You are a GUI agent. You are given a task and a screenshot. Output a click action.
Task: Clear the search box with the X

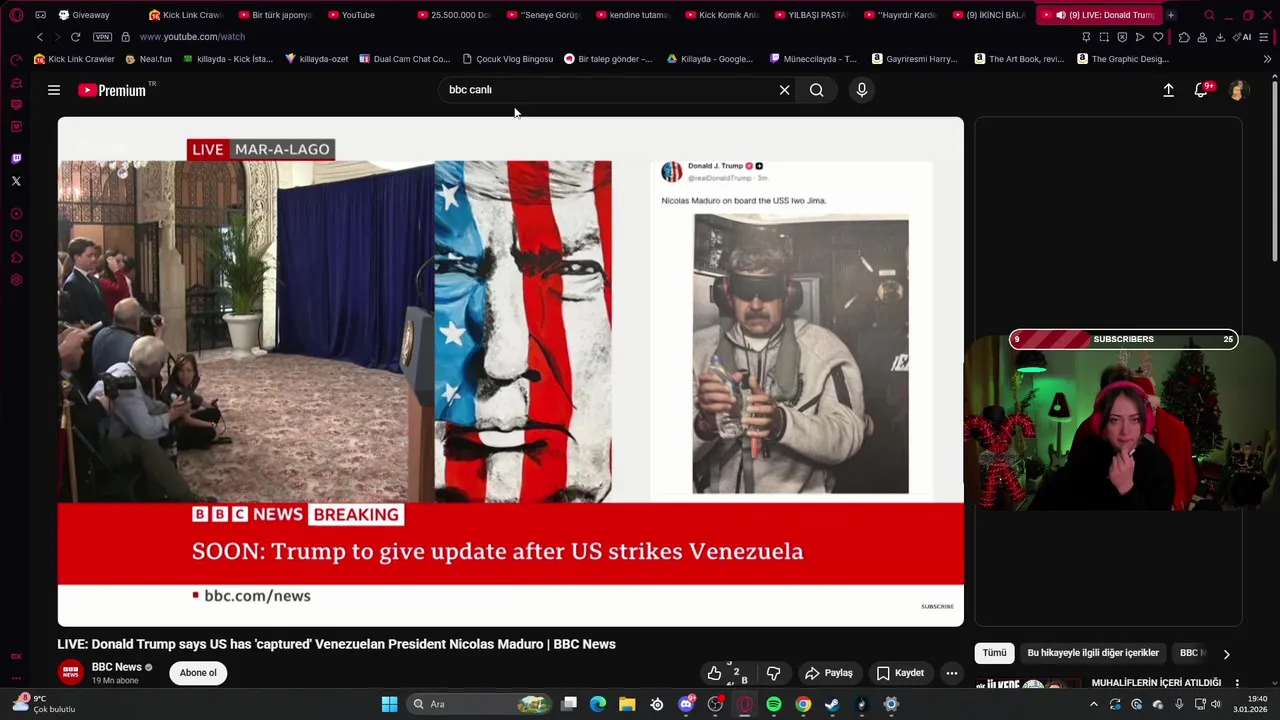coord(784,90)
